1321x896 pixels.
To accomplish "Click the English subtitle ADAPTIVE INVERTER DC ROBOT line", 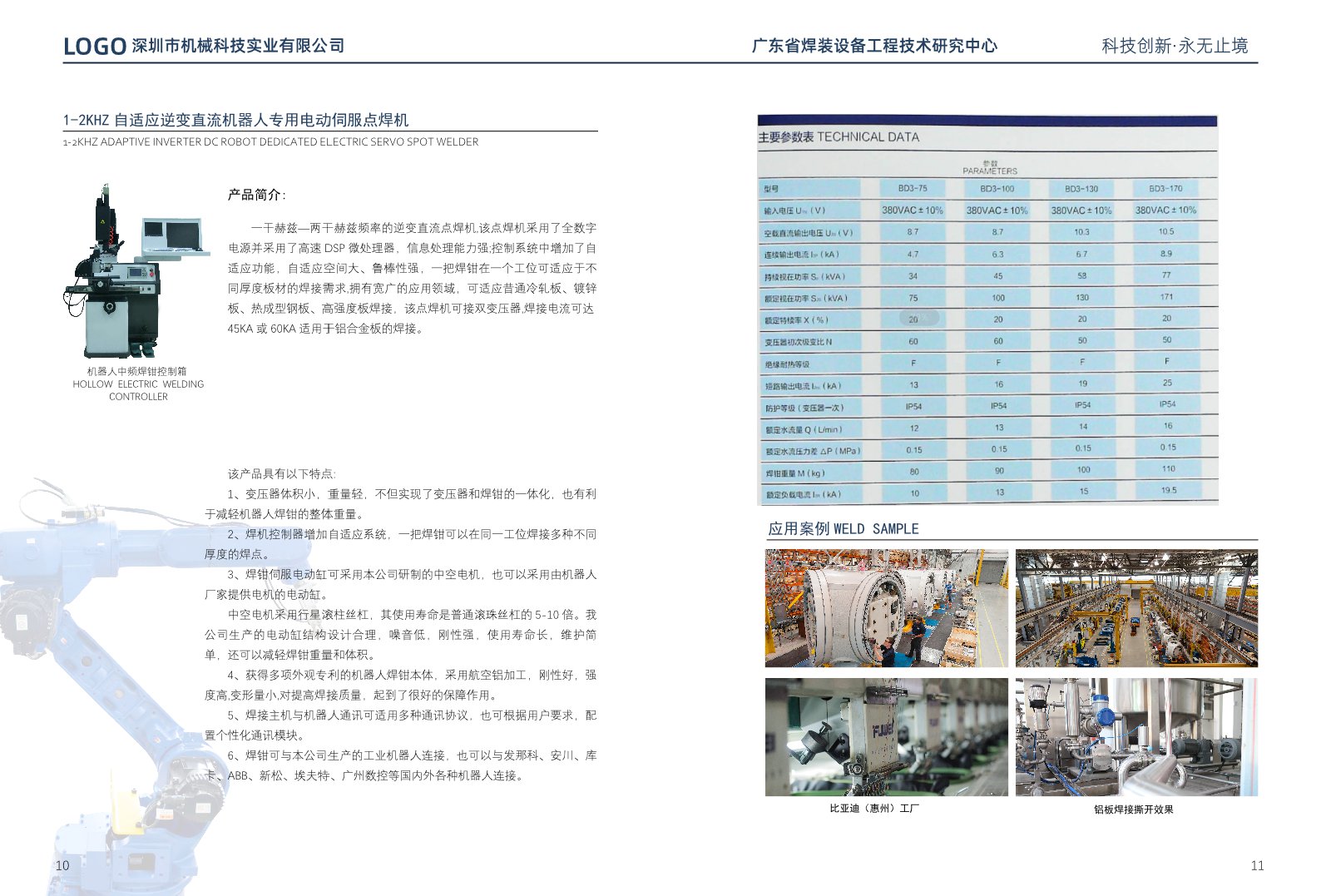I will (270, 142).
